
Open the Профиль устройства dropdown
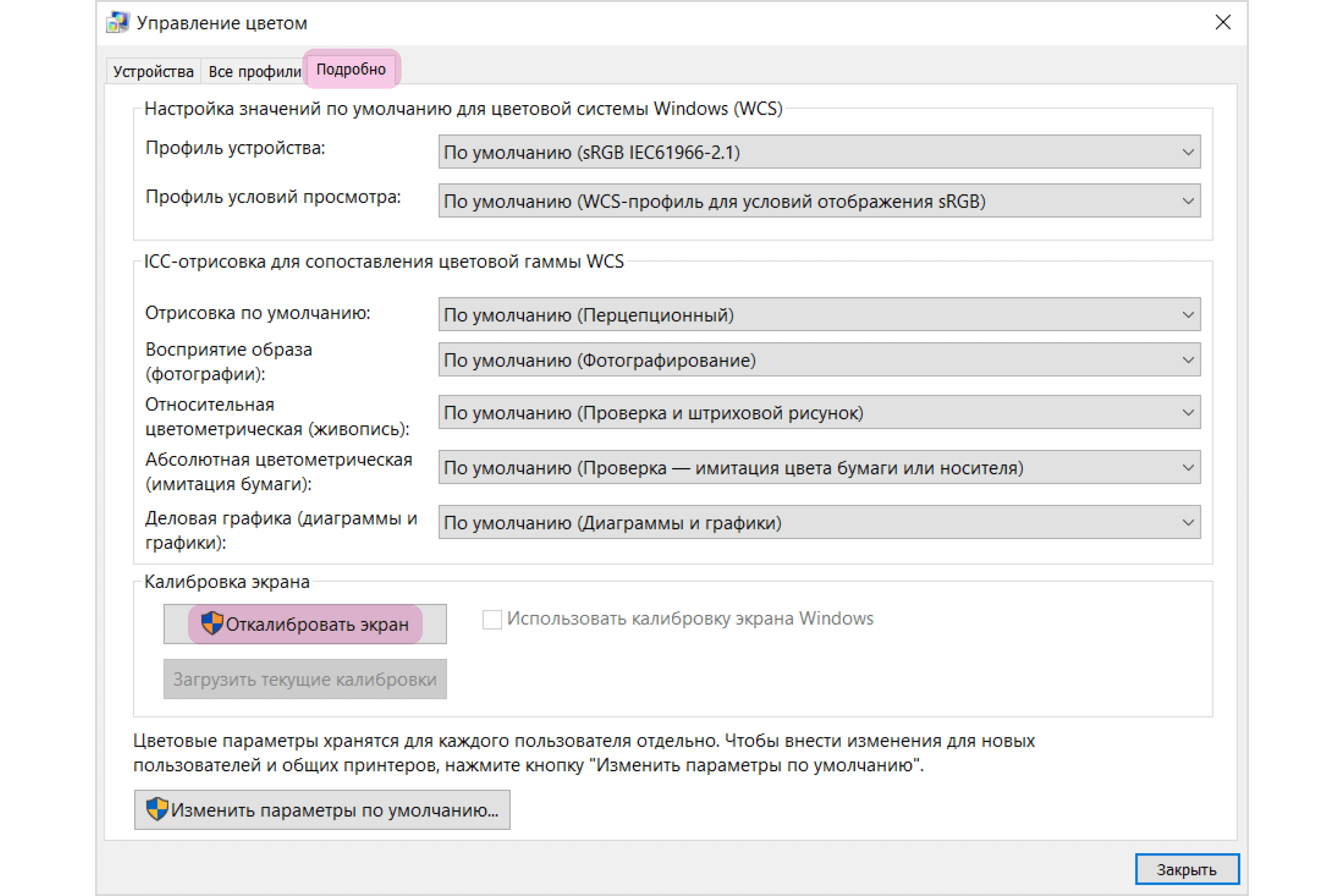pos(819,152)
